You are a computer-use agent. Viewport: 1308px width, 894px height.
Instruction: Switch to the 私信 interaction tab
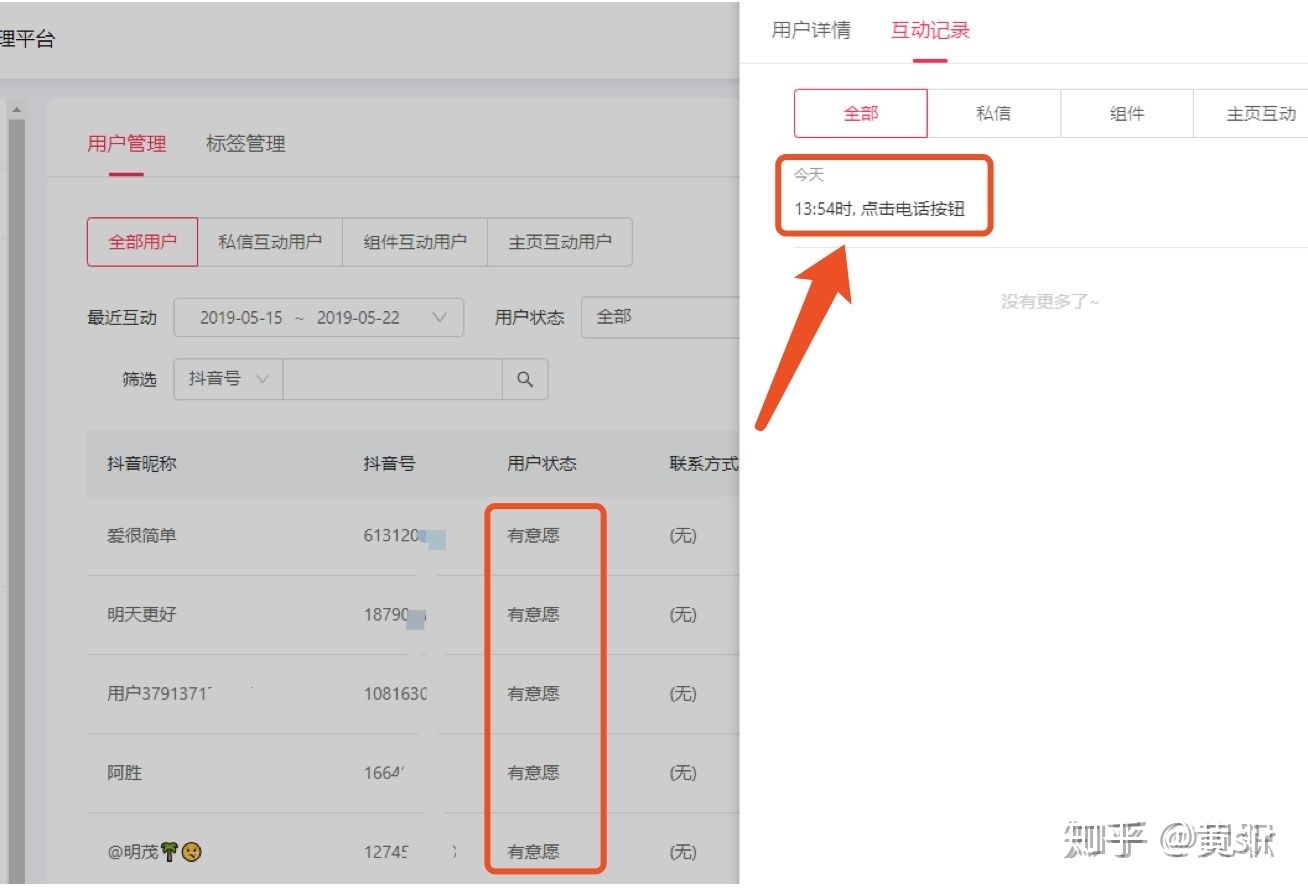[993, 113]
